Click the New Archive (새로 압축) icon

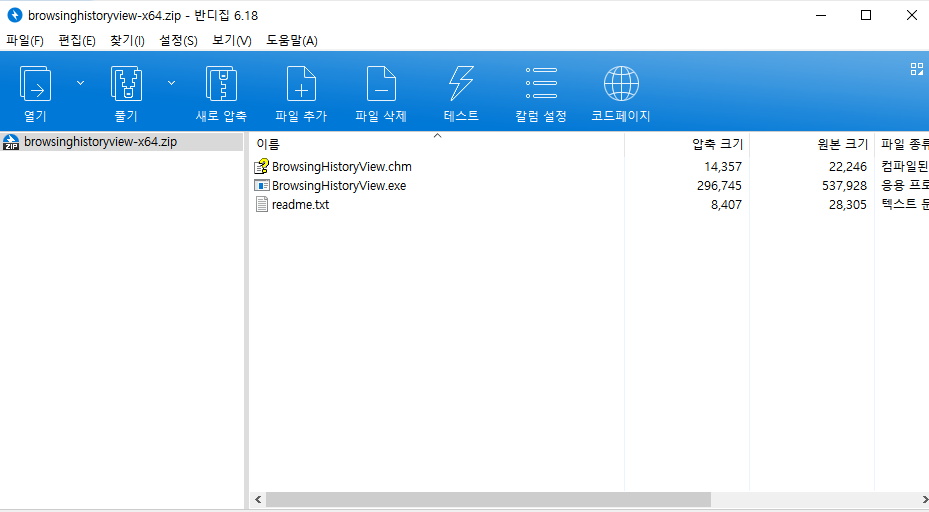tap(221, 84)
